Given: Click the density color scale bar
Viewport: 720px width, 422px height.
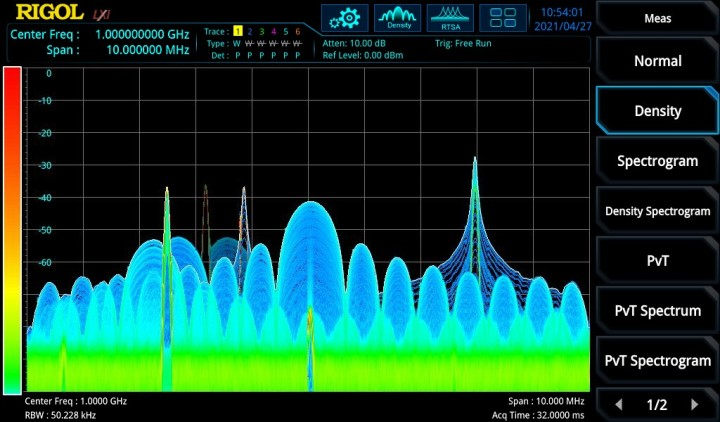Looking at the screenshot, I should (12, 230).
